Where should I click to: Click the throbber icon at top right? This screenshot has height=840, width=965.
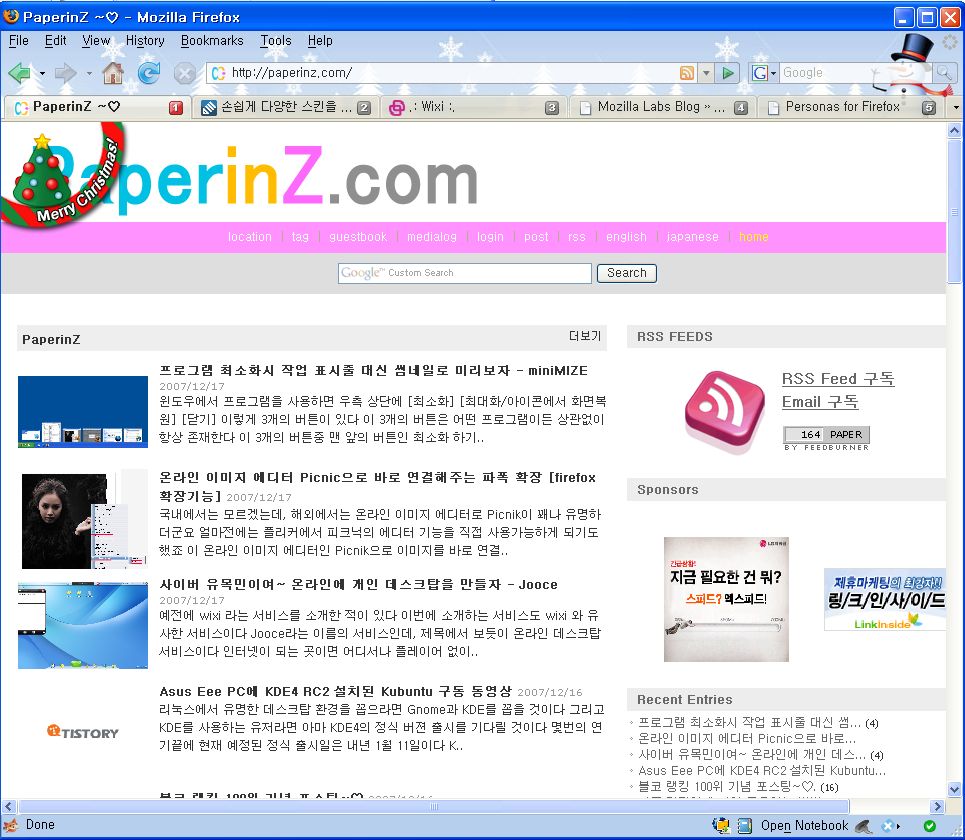pos(951,42)
